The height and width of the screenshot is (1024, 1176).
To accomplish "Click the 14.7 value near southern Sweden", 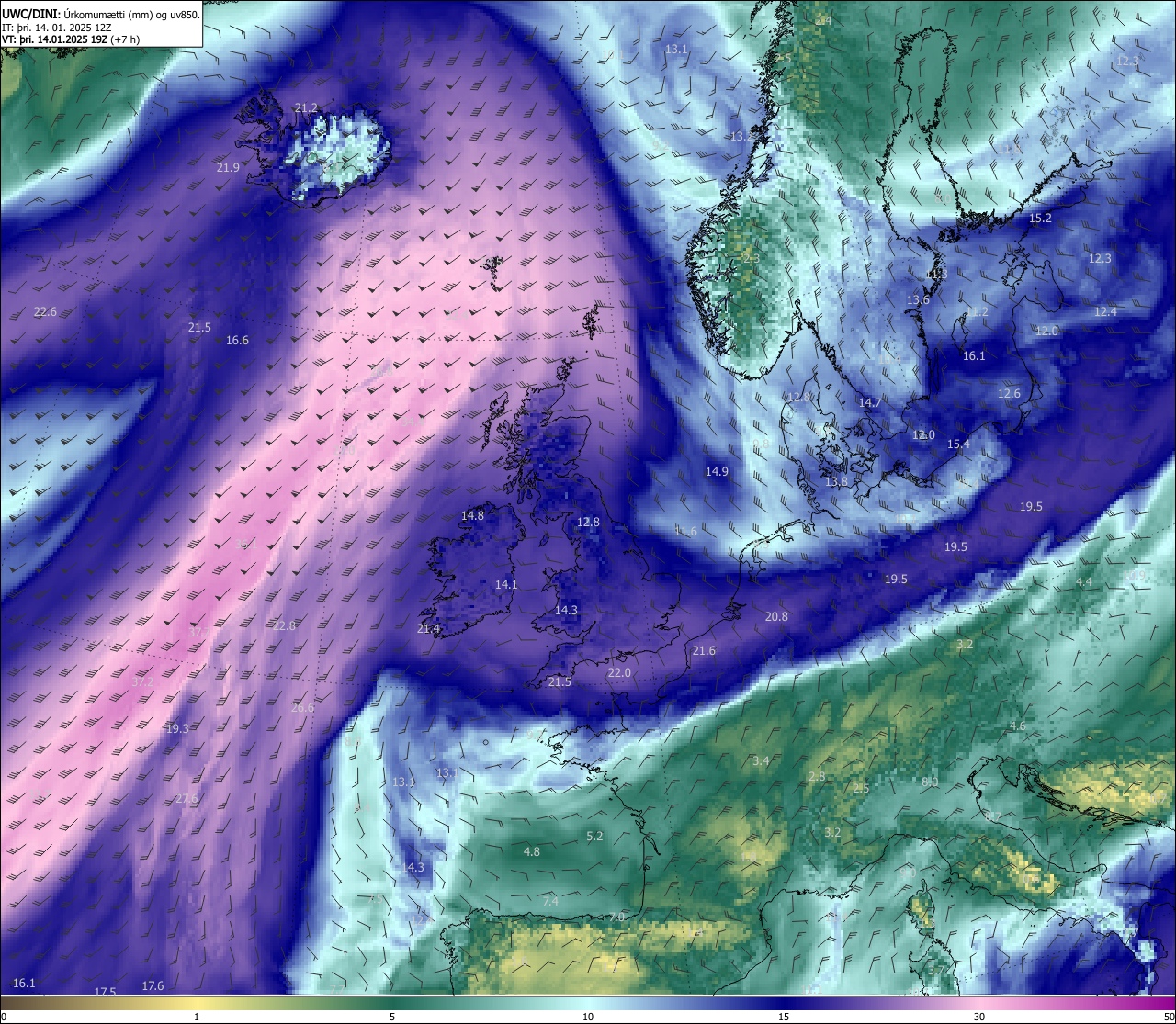I will coord(869,403).
